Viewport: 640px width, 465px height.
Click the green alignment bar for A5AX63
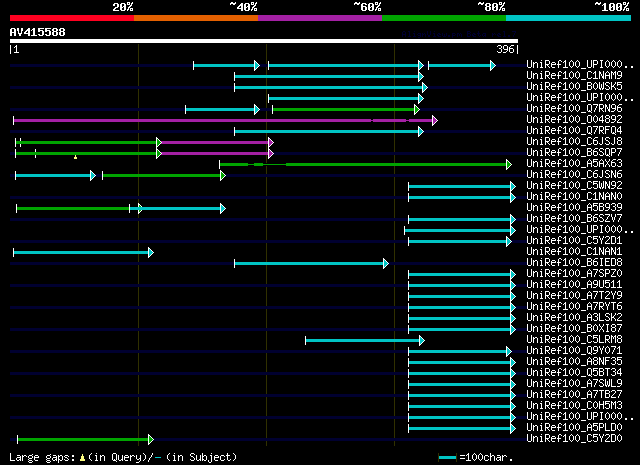365,165
